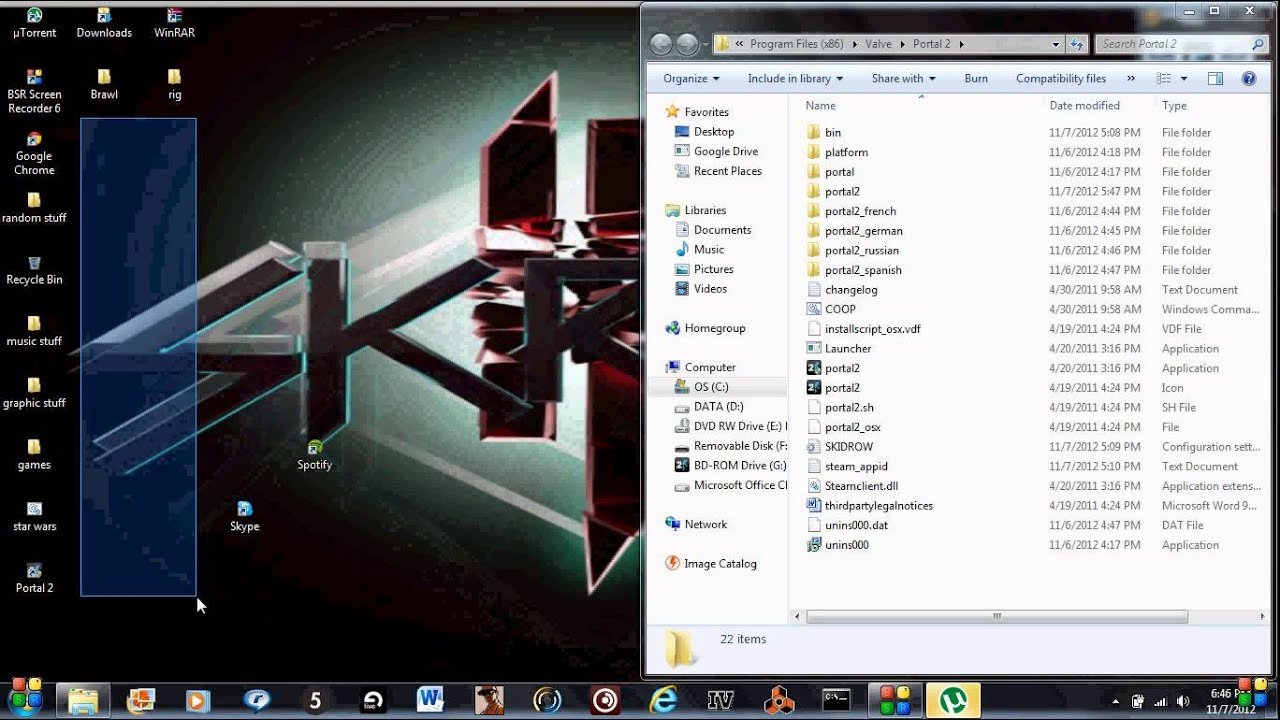The width and height of the screenshot is (1280, 720).
Task: Click Compatibility files in the toolbar
Action: tap(1061, 78)
